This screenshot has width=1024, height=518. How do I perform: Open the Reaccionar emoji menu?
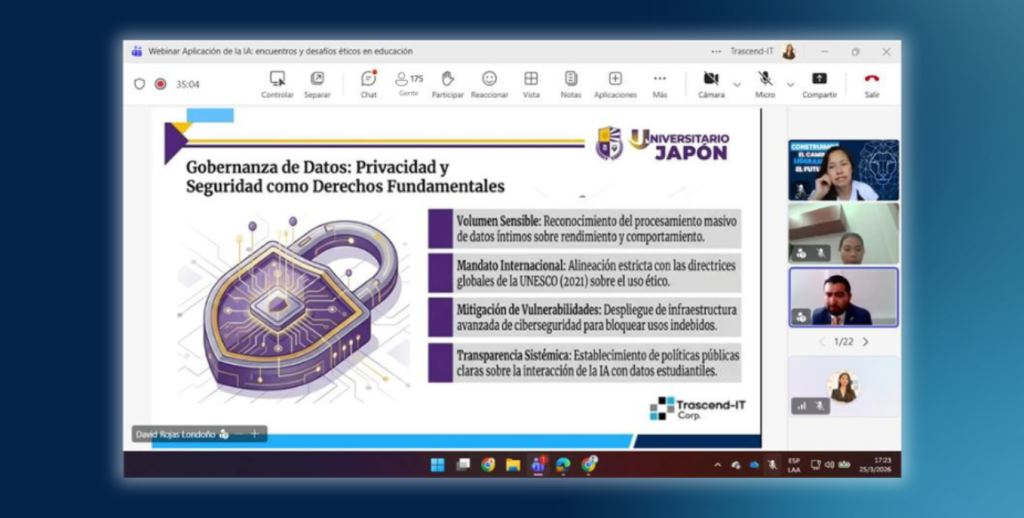489,83
